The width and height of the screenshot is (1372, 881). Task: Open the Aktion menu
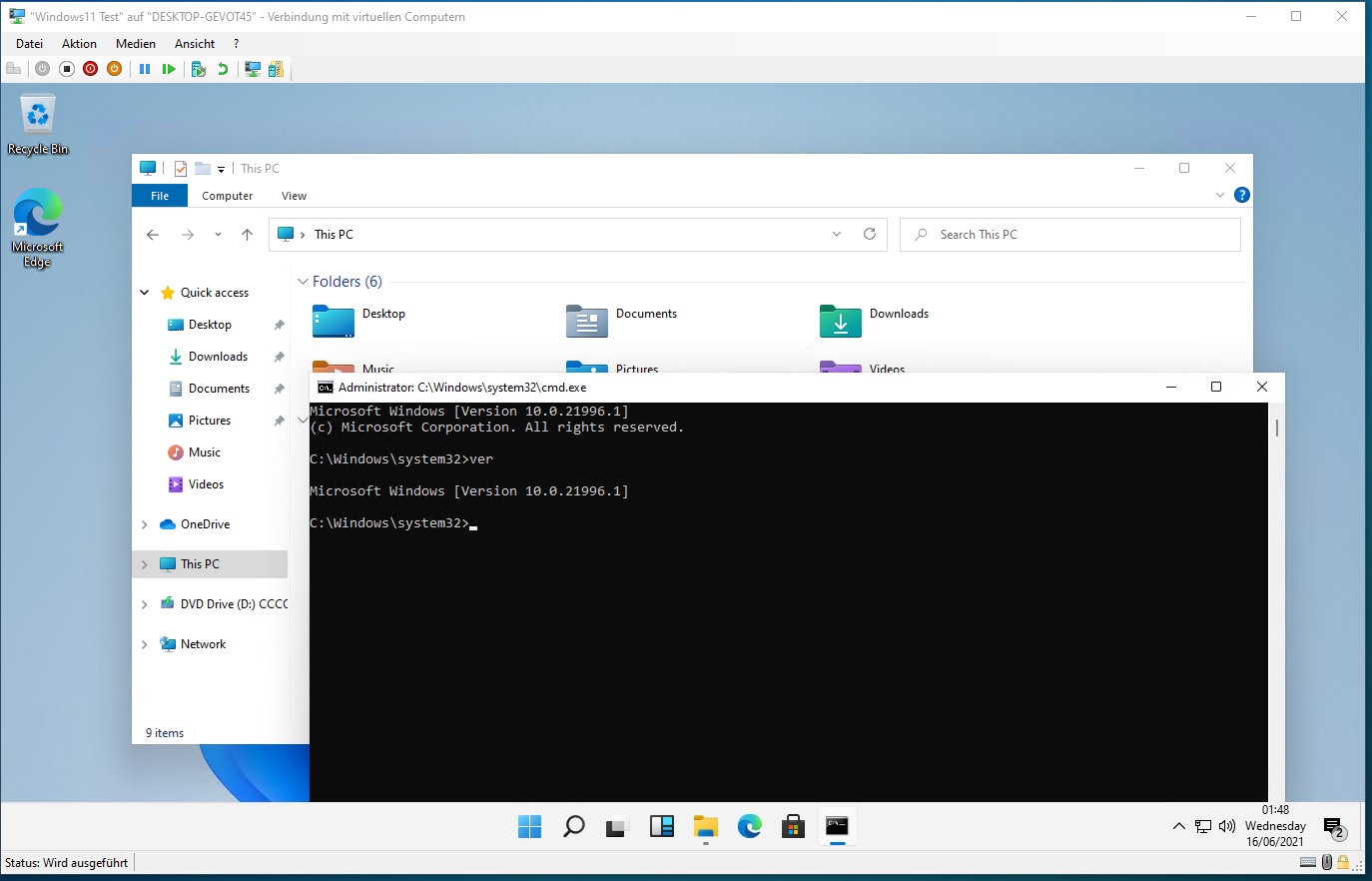(x=79, y=44)
